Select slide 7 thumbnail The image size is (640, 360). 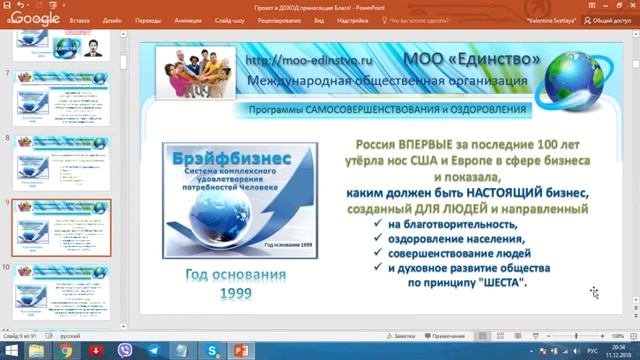pos(61,98)
